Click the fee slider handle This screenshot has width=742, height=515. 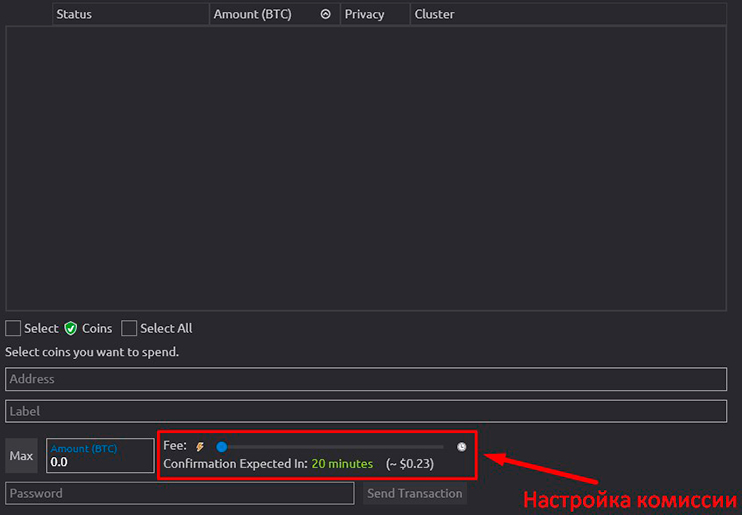point(221,447)
